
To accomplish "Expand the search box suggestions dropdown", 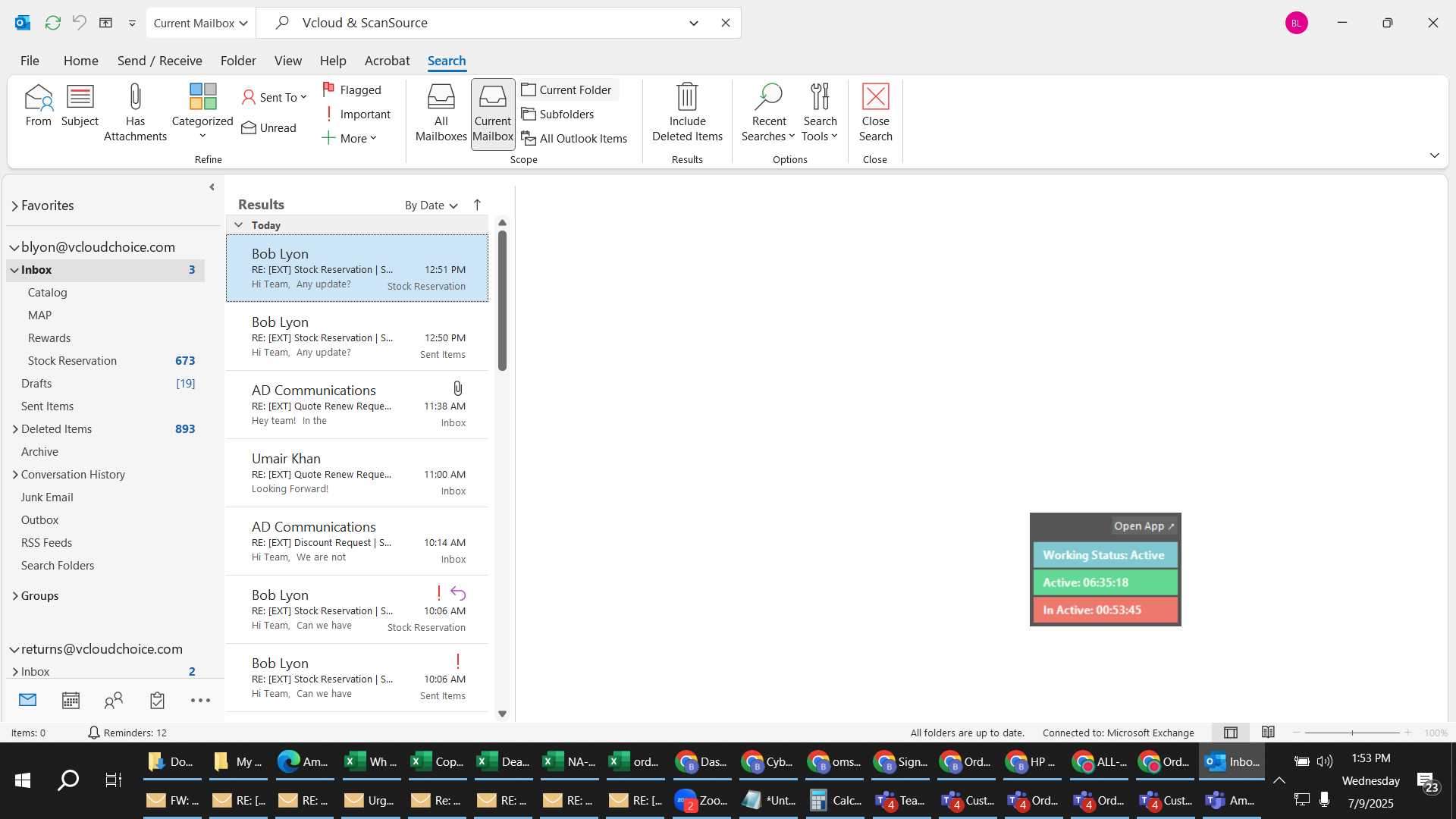I will click(x=693, y=23).
